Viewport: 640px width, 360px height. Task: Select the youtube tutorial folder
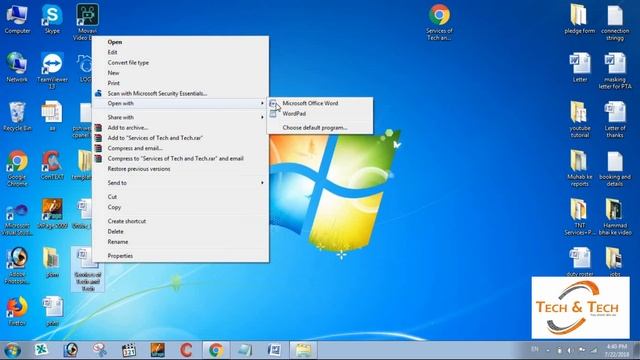coord(580,120)
